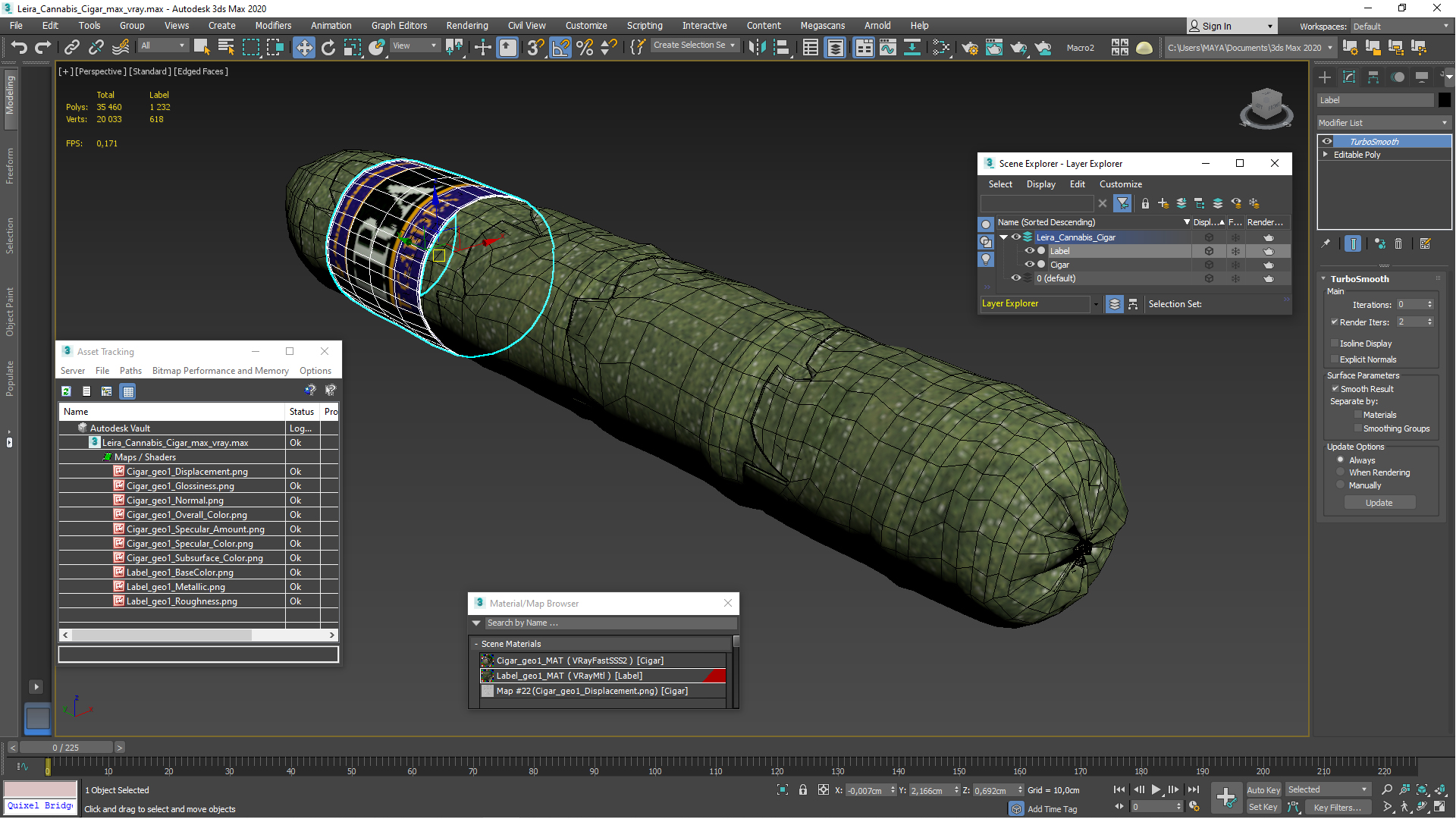Activate the Select and Link tool

click(x=72, y=48)
